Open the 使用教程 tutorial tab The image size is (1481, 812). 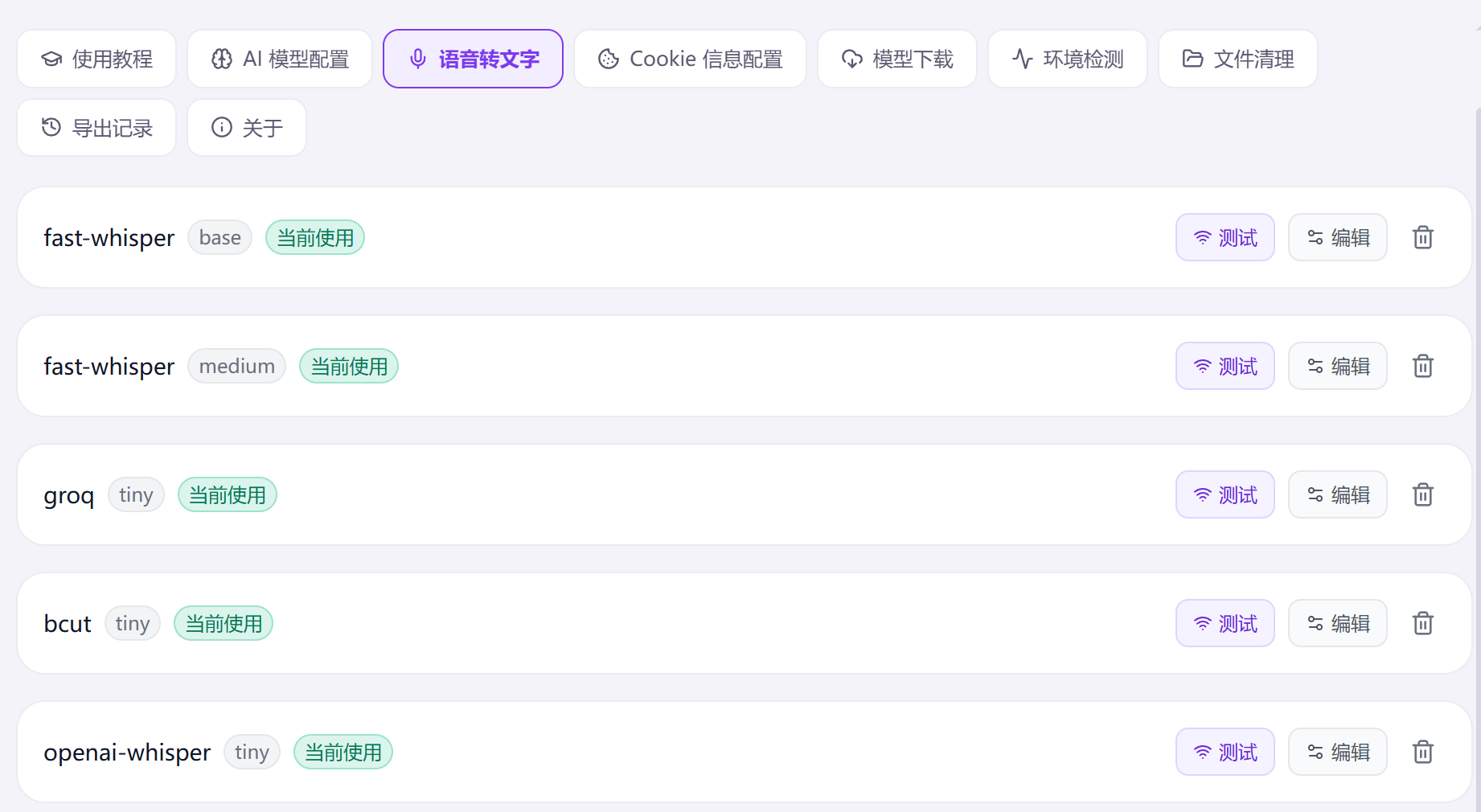point(96,59)
